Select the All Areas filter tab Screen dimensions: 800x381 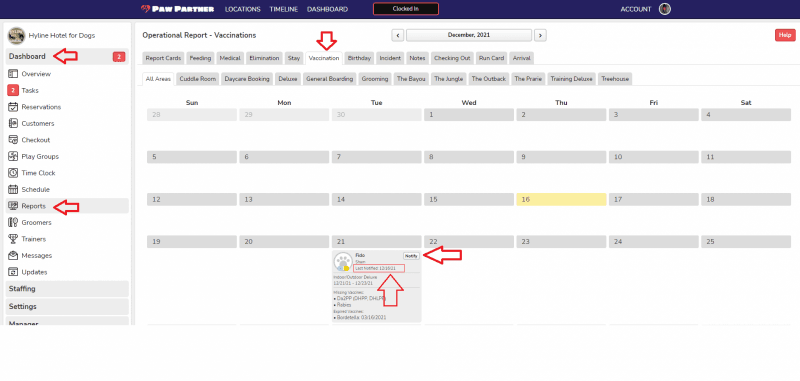158,79
